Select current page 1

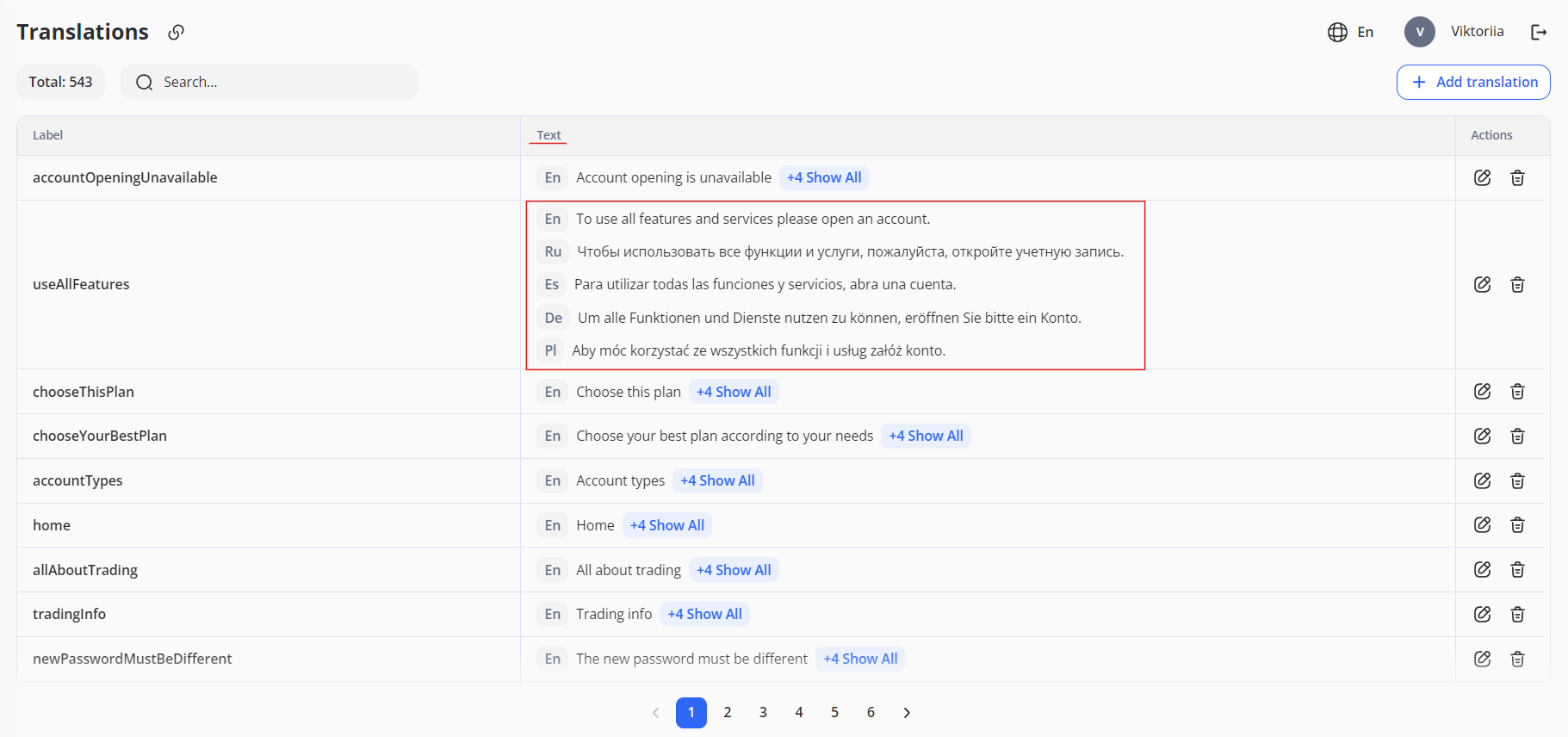tap(691, 713)
